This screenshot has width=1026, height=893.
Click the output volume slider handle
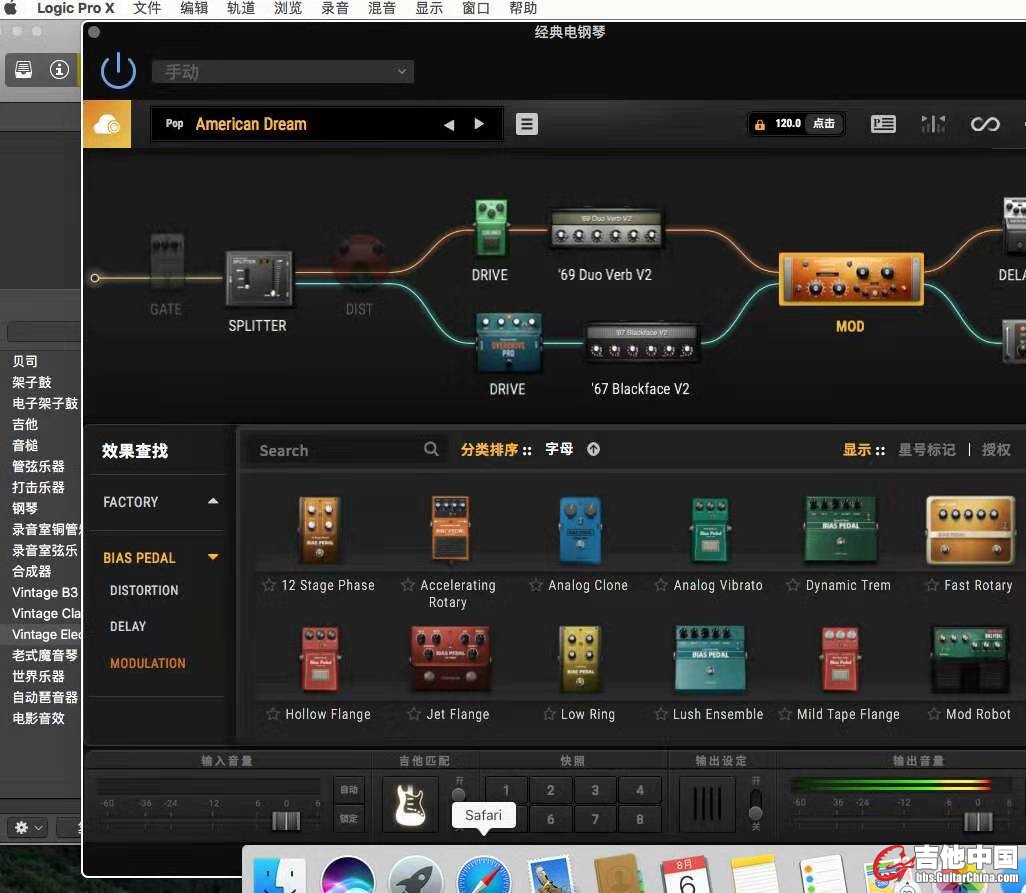978,821
